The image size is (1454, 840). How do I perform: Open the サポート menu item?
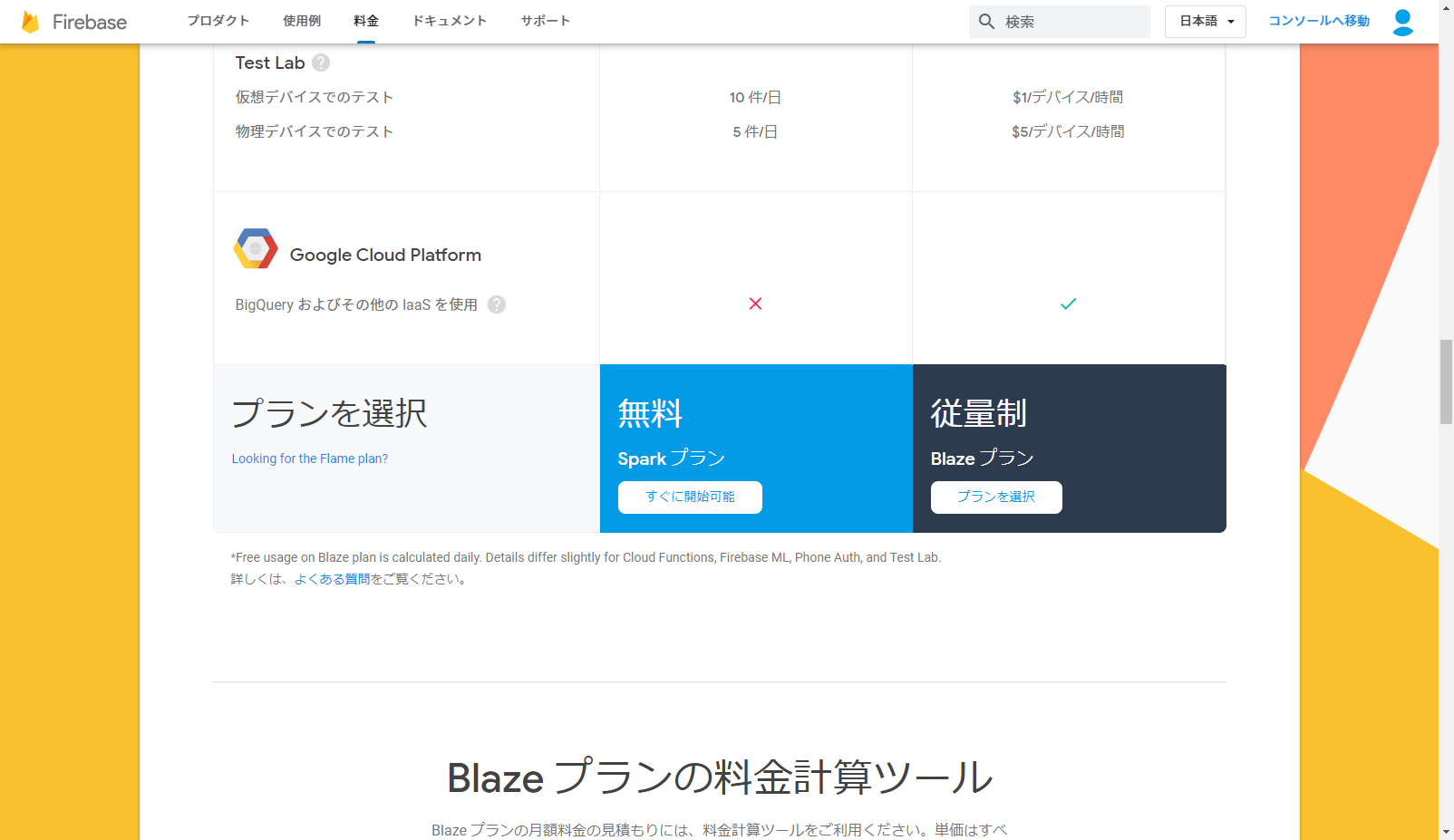tap(546, 21)
